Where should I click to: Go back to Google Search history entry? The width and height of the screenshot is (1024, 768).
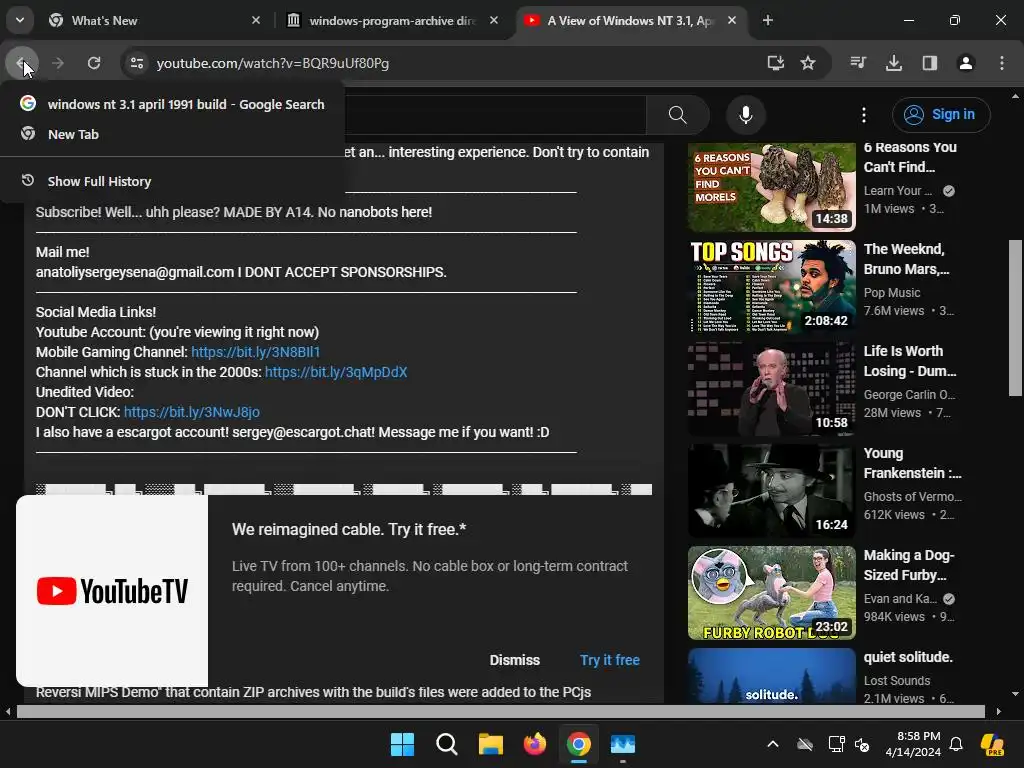(x=172, y=104)
